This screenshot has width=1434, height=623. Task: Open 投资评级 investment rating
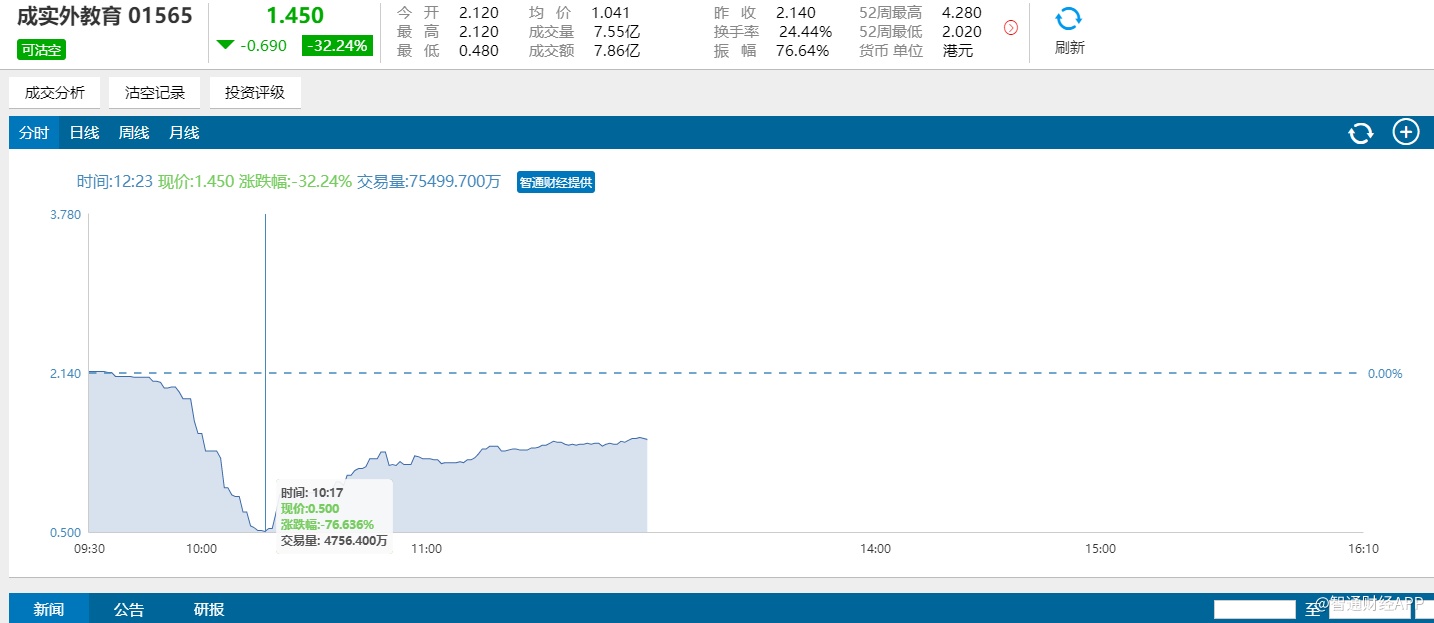point(255,93)
